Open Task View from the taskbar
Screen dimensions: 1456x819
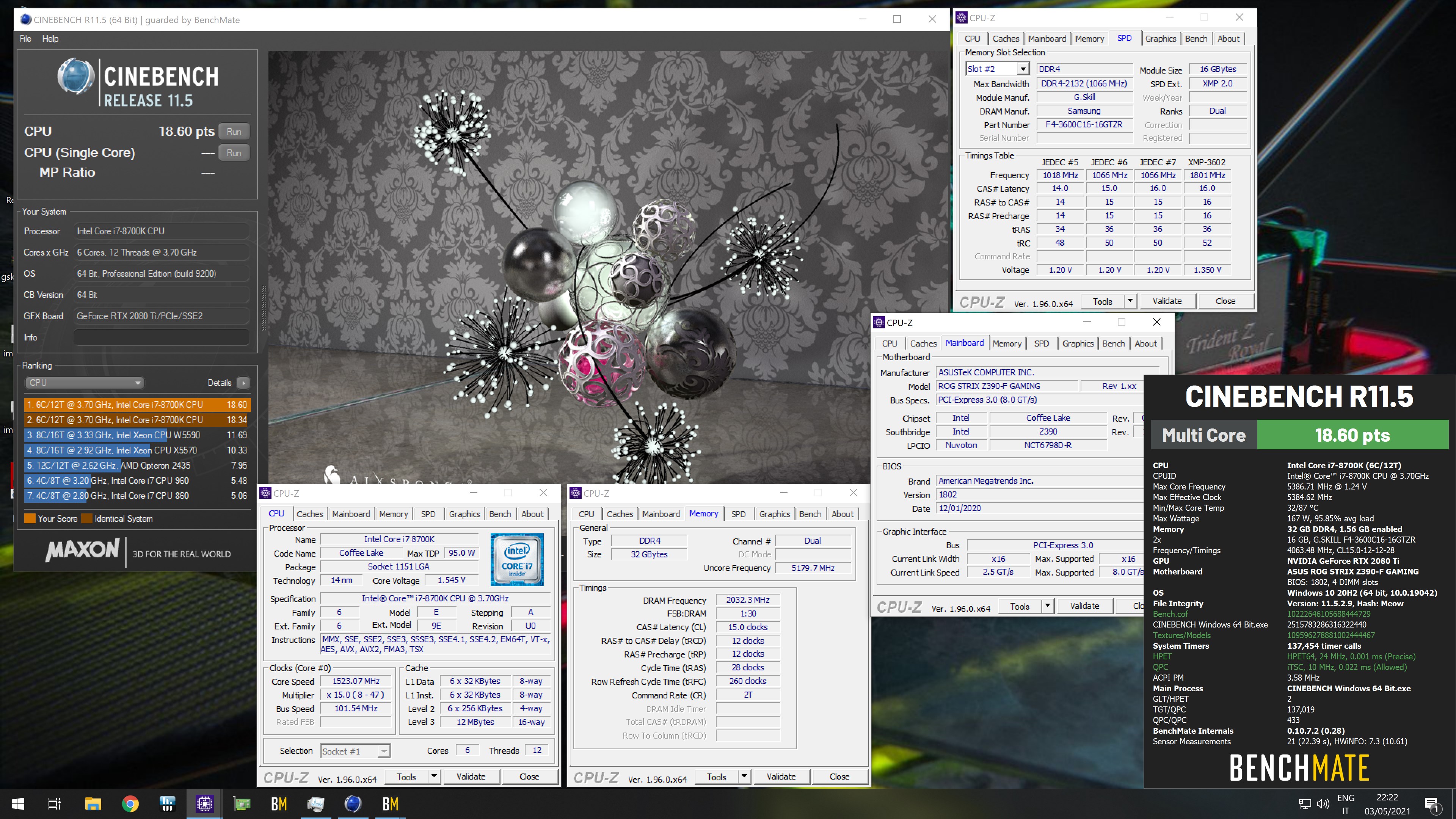tap(54, 804)
